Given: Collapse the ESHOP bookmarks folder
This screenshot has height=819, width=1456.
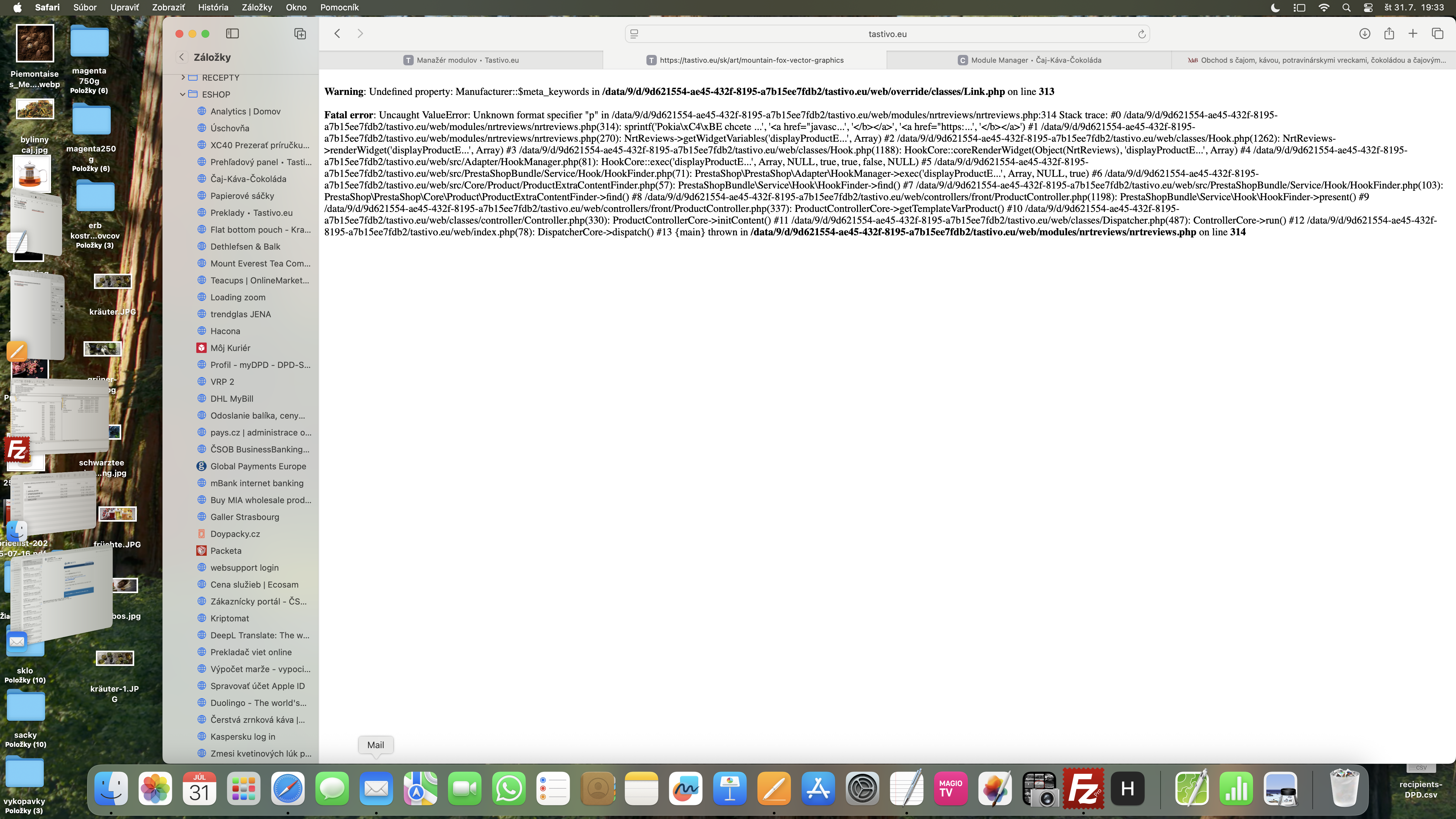Looking at the screenshot, I should click(183, 94).
